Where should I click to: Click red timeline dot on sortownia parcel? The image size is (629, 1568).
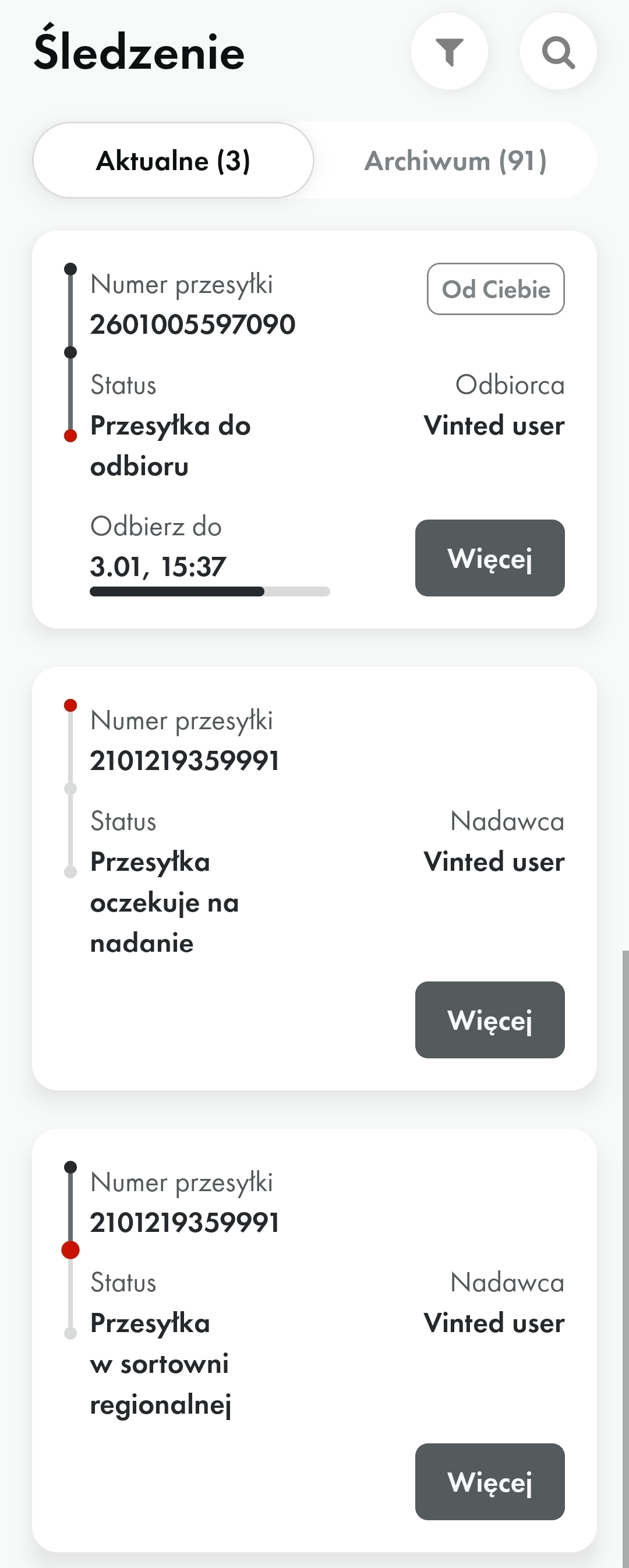(x=70, y=1250)
